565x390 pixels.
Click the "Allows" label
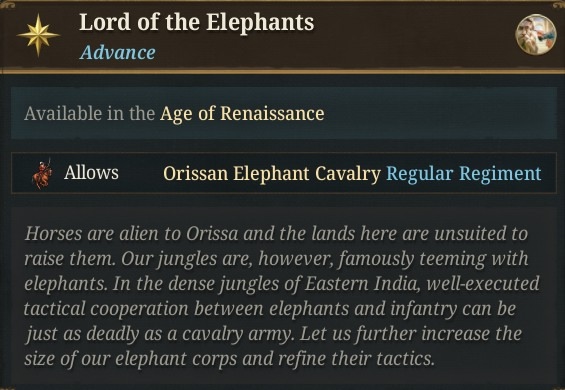91,173
